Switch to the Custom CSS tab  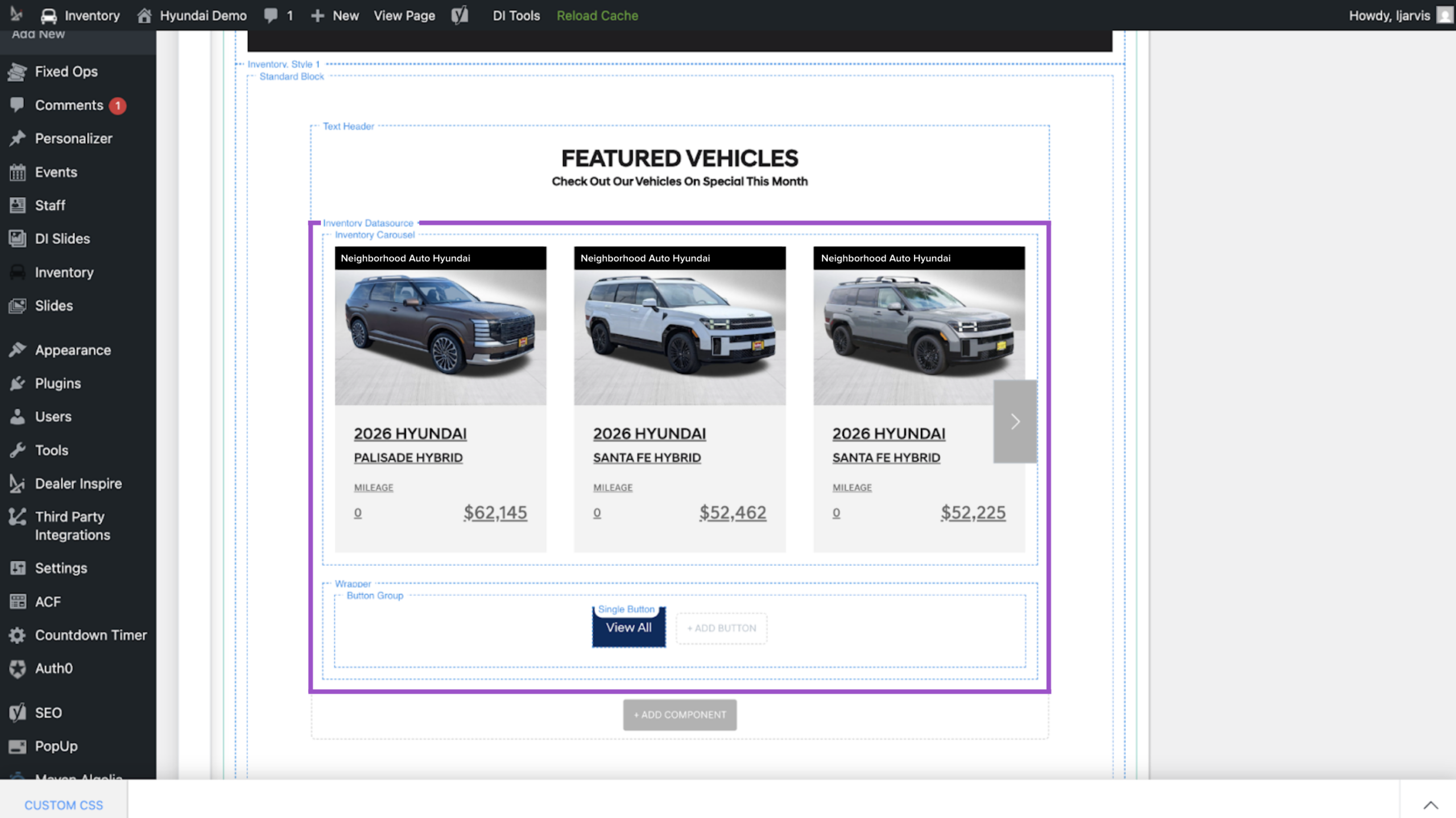(x=64, y=805)
